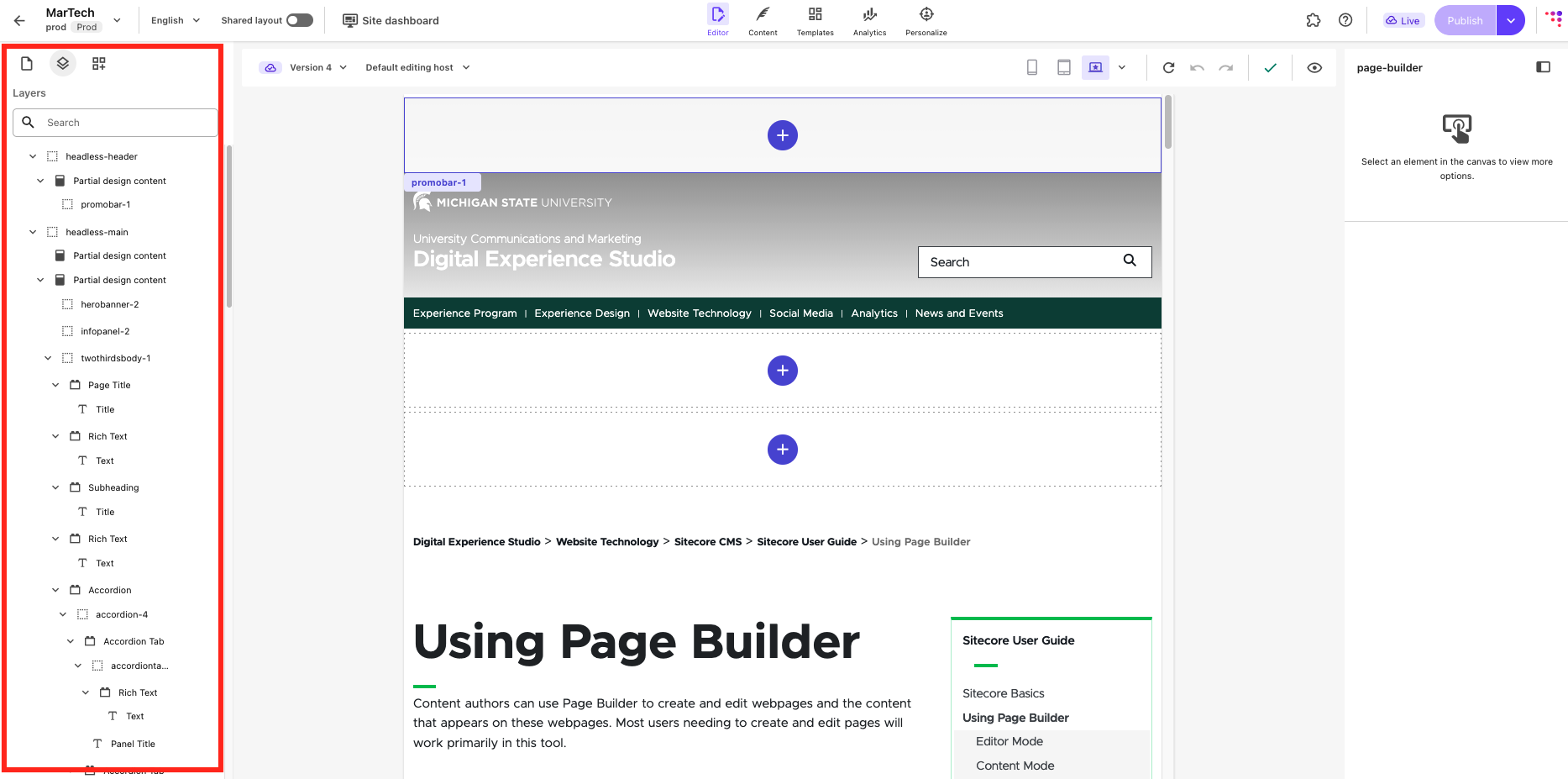Open the Default editing host dropdown
This screenshot has height=779, width=1568.
pyautogui.click(x=417, y=67)
